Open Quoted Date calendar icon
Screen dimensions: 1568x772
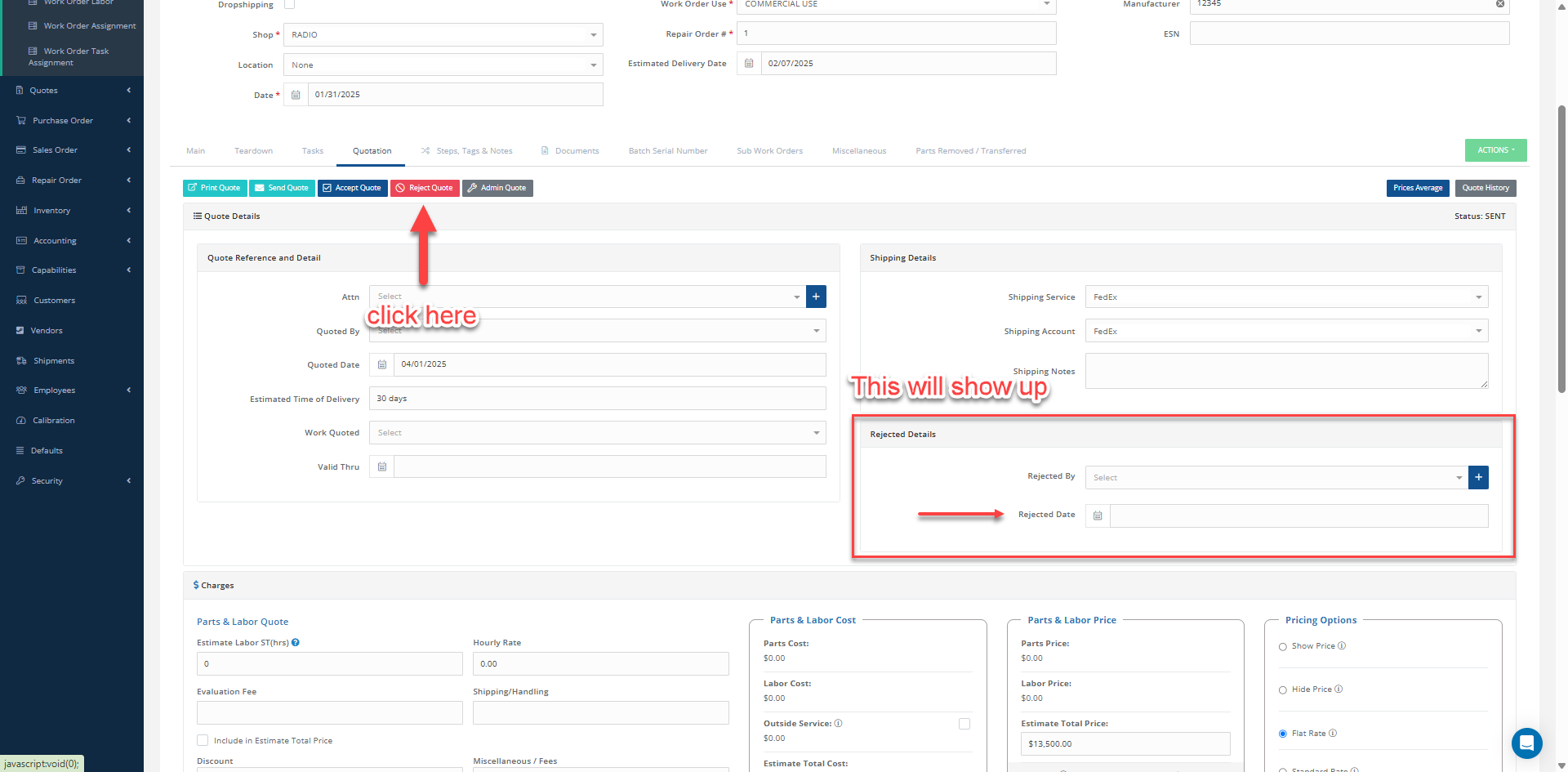click(381, 364)
